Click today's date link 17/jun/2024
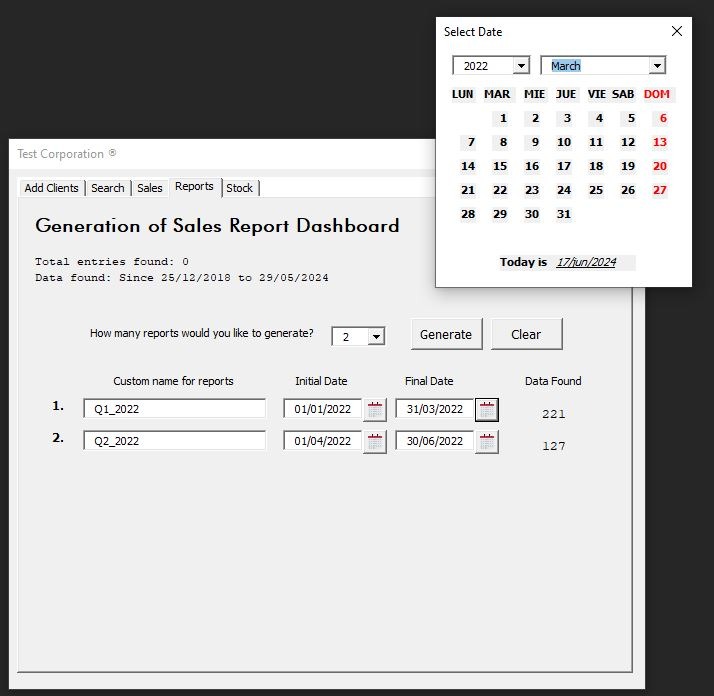The height and width of the screenshot is (696, 714). click(x=586, y=262)
